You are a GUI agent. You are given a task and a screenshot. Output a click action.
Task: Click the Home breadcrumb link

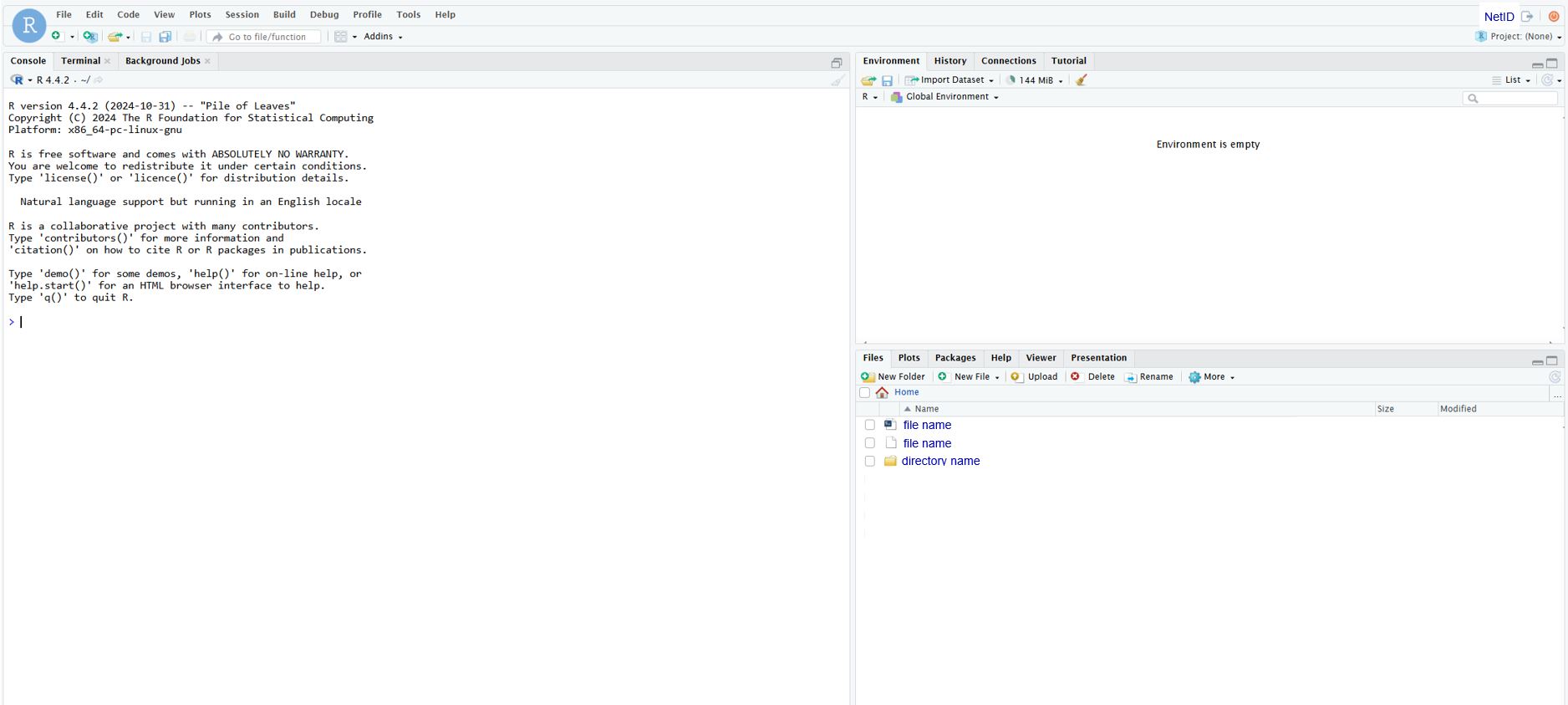906,392
